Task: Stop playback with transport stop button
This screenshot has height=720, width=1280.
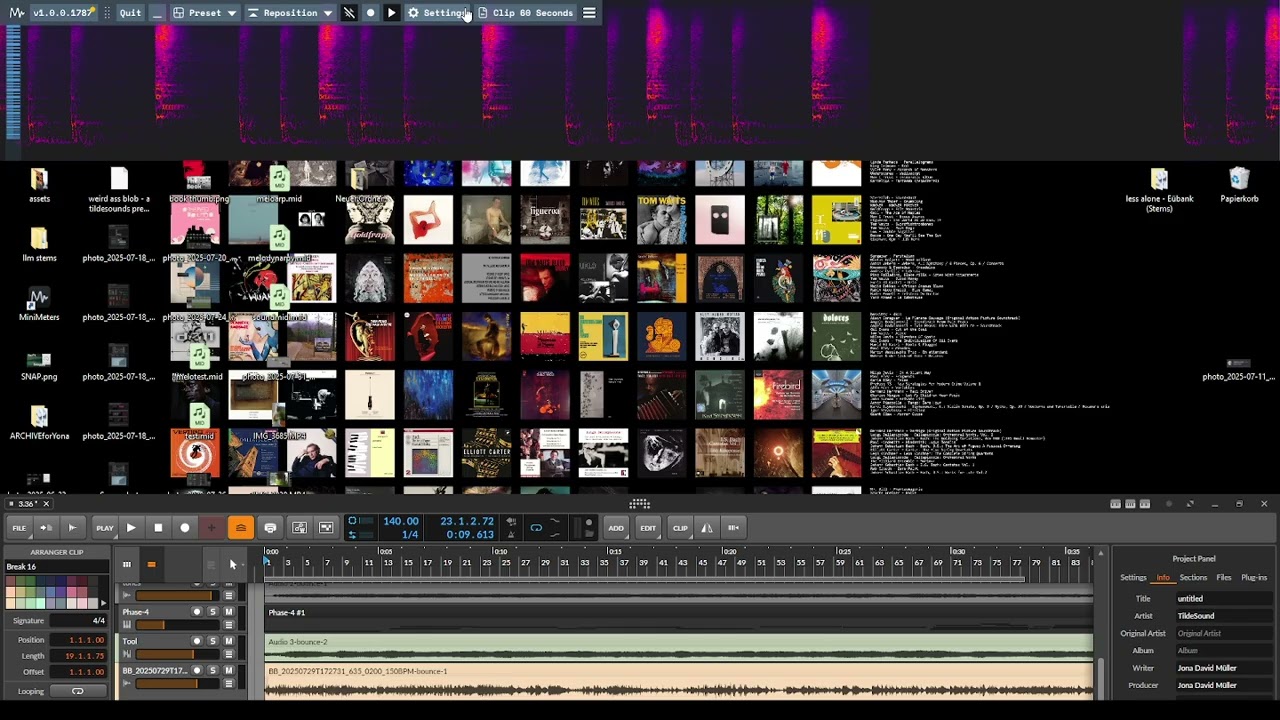Action: [158, 528]
